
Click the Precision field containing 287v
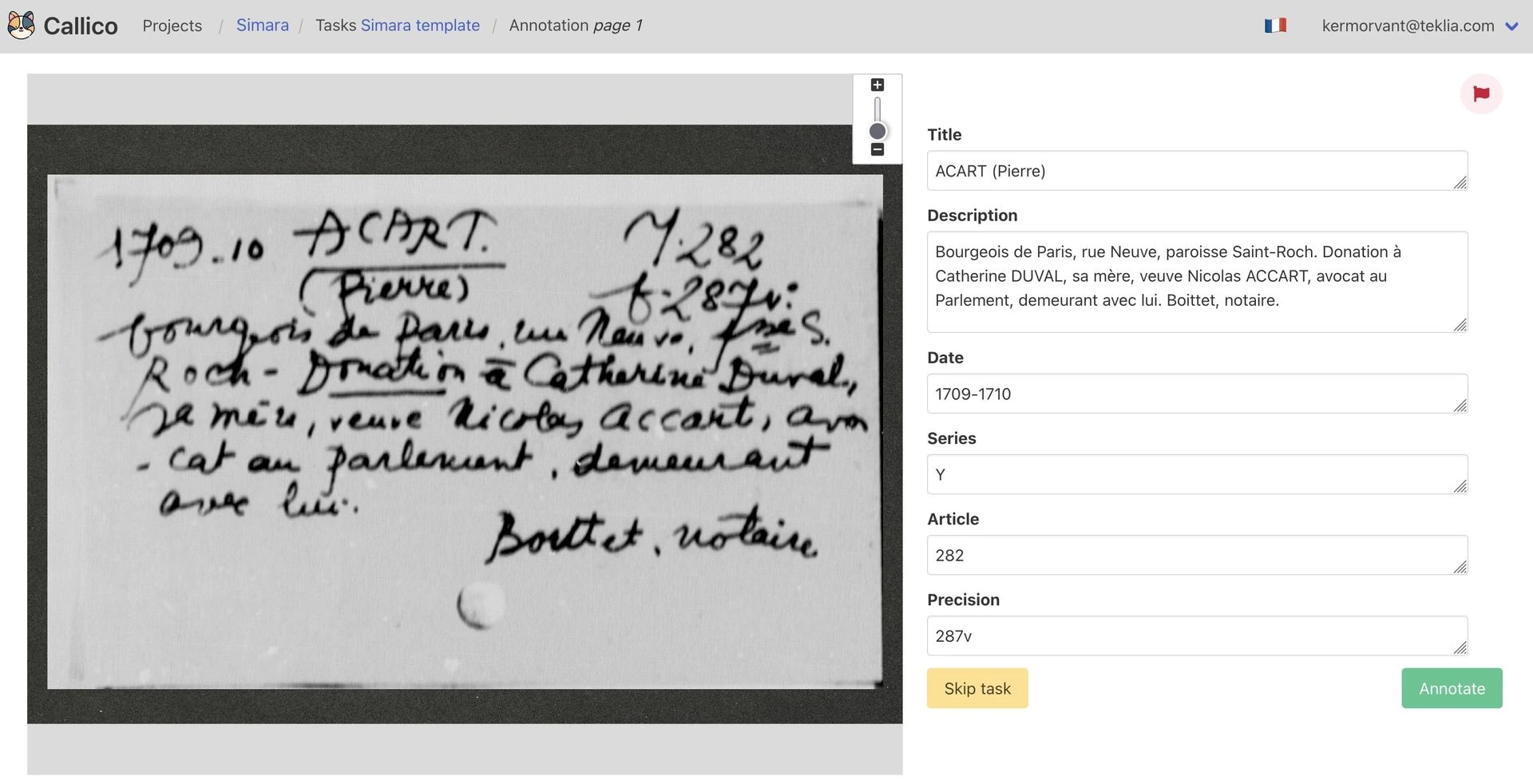(1197, 636)
